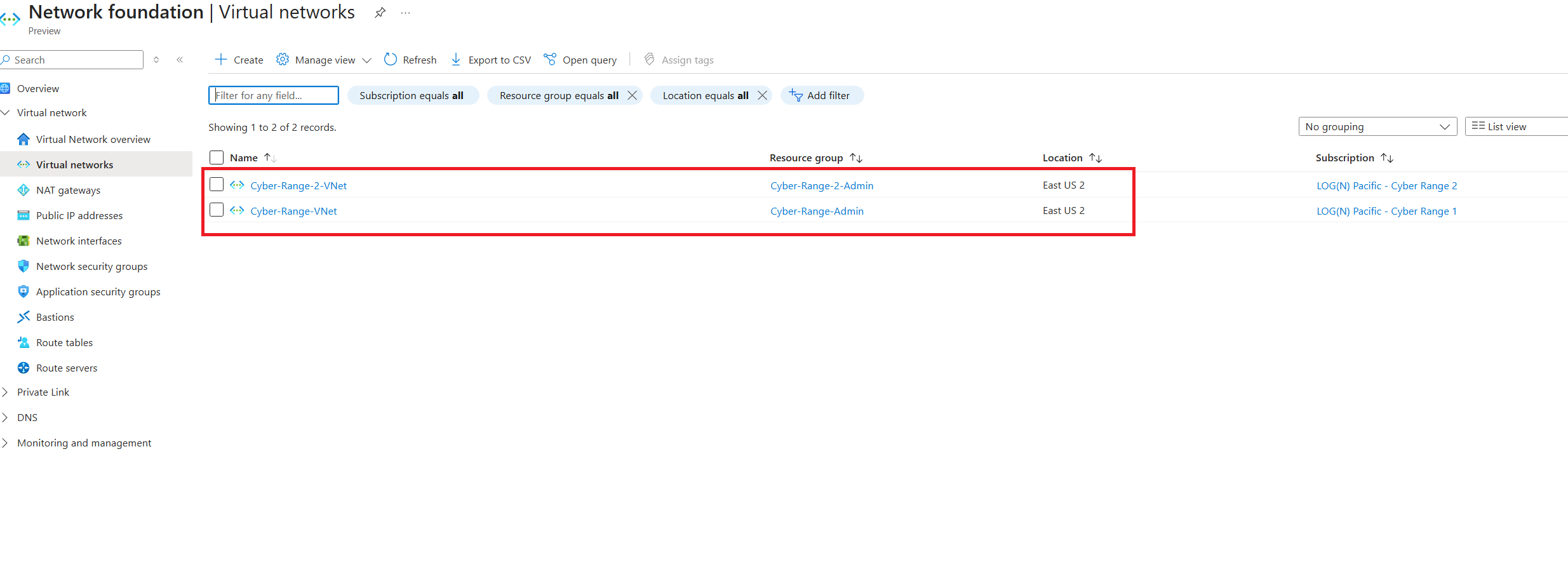The height and width of the screenshot is (576, 1568).
Task: Click the Open query graph icon
Action: pos(550,59)
